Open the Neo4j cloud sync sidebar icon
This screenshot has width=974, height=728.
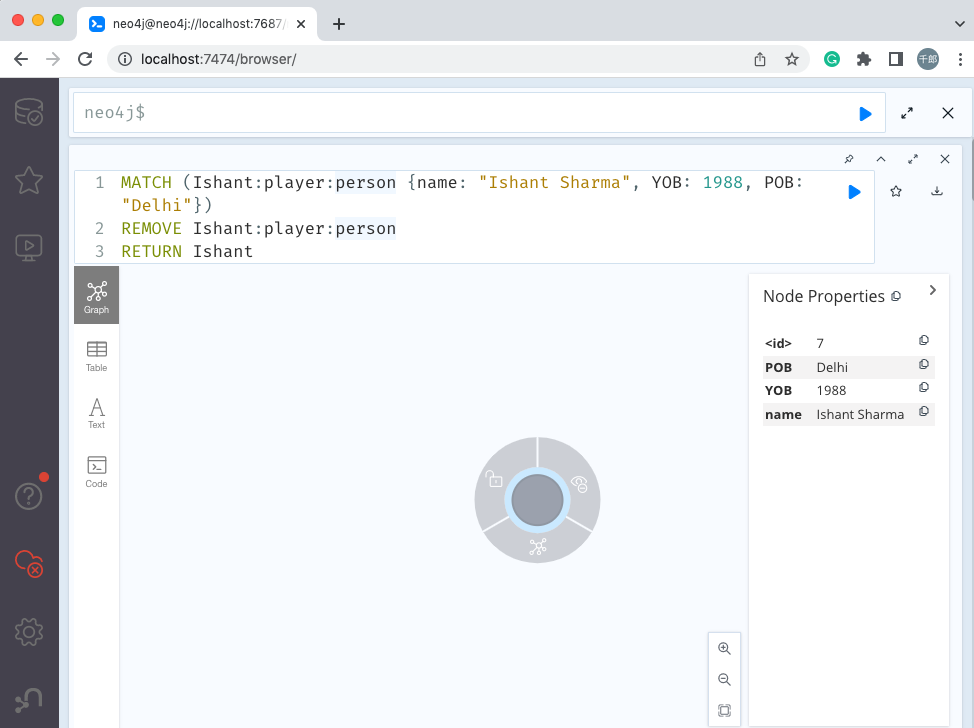[29, 563]
